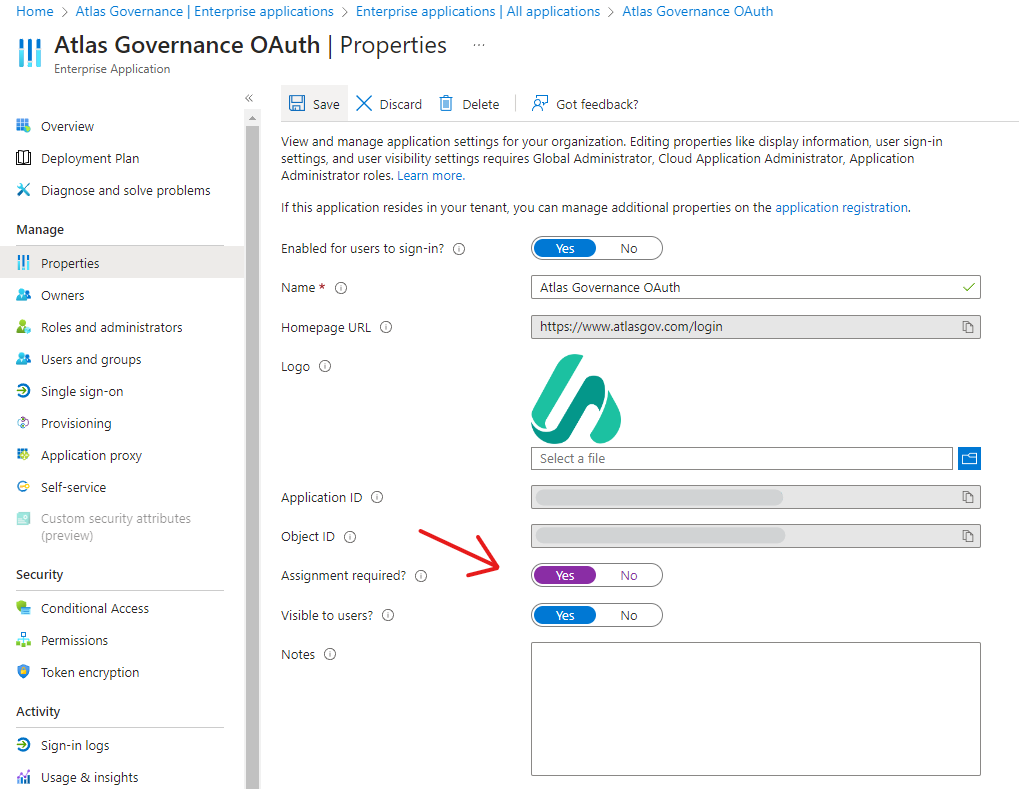Click the left panel vertical scrollbar

point(252,450)
